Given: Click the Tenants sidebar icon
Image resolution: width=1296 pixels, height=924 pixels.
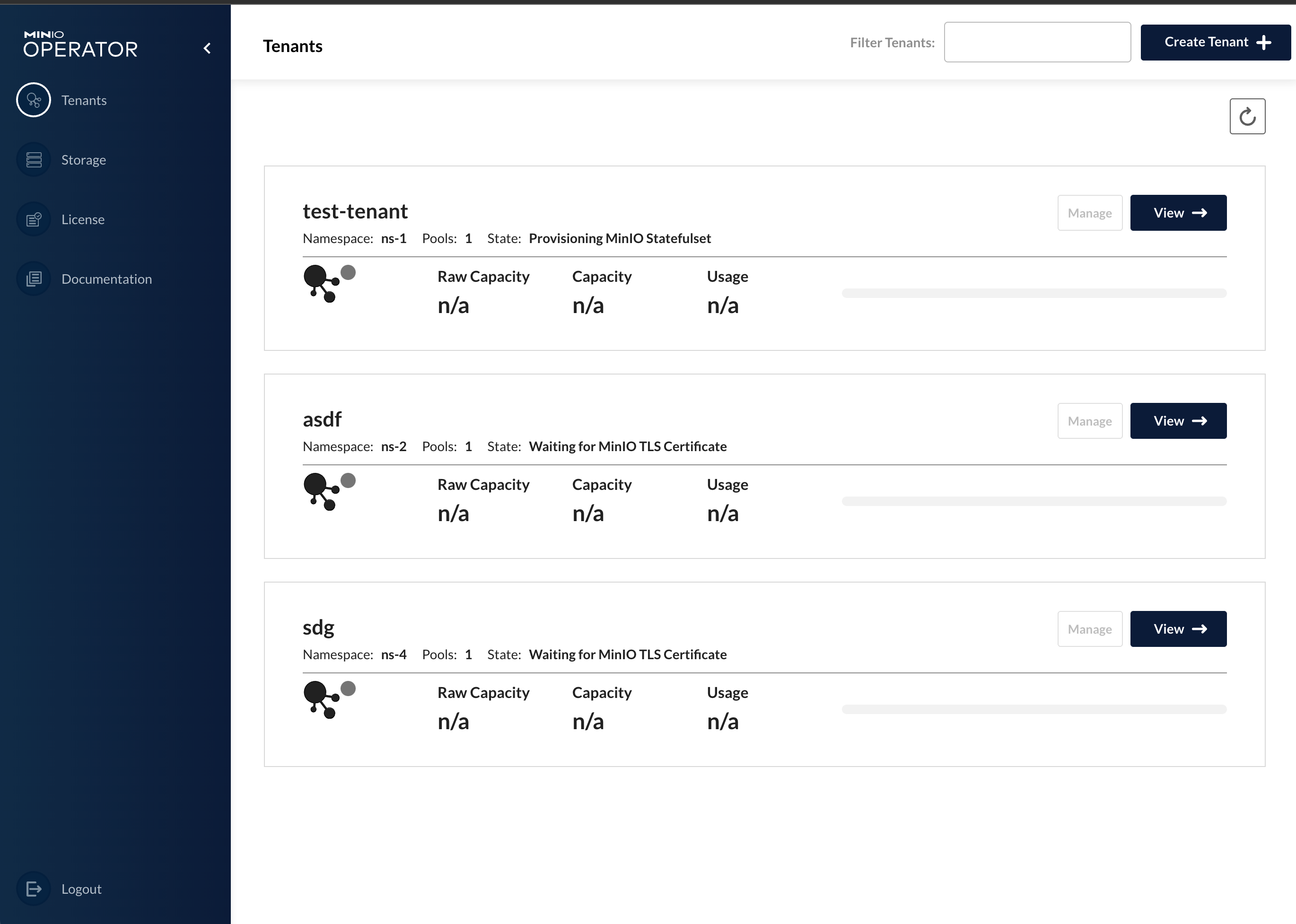Looking at the screenshot, I should 34,100.
